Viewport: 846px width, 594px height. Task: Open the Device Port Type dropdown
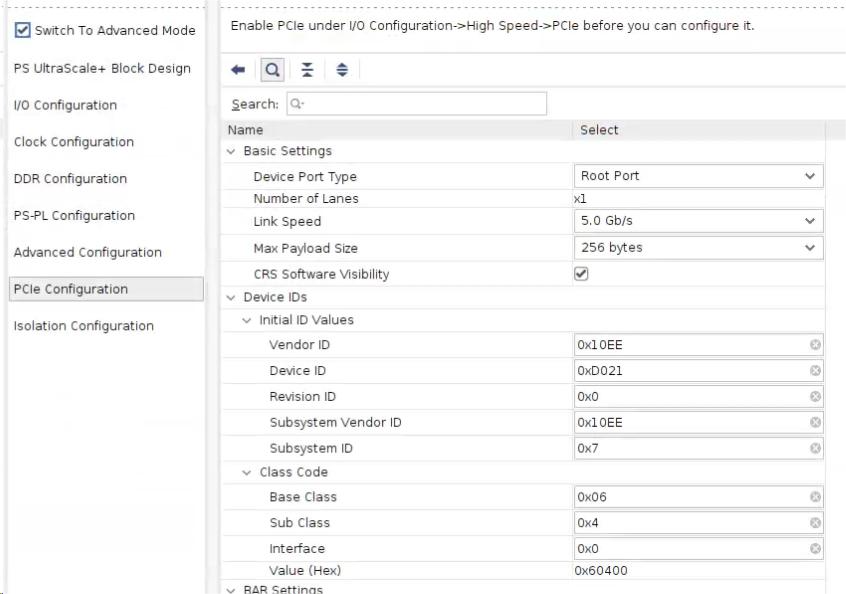pyautogui.click(x=698, y=176)
